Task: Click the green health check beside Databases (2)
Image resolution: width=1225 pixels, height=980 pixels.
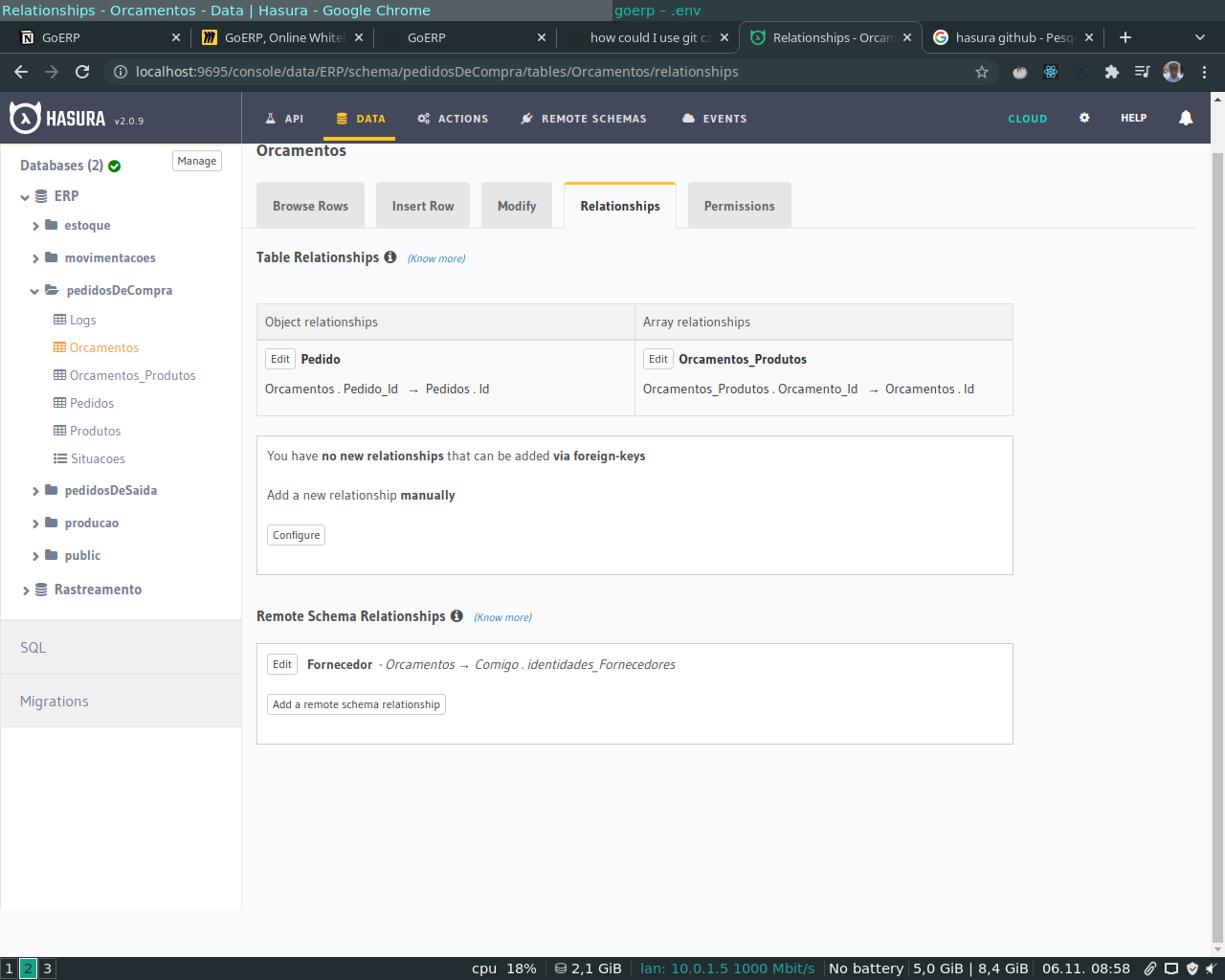Action: [x=114, y=165]
